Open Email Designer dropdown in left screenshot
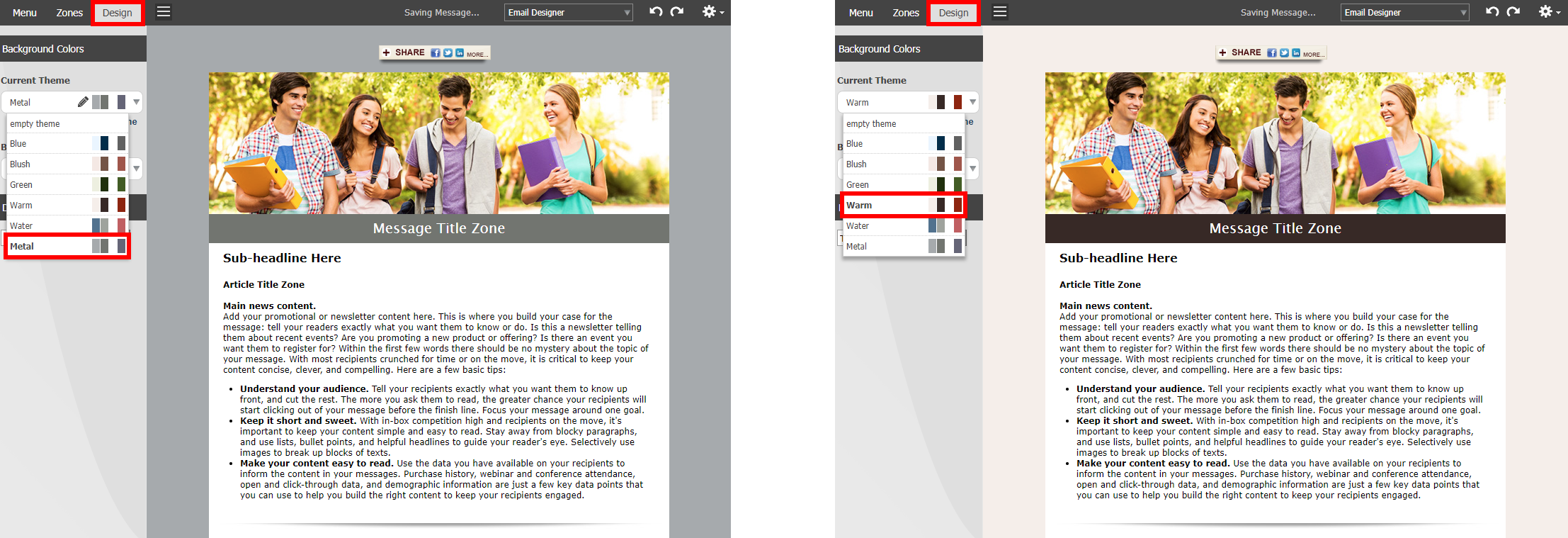The image size is (1568, 538). pyautogui.click(x=569, y=12)
